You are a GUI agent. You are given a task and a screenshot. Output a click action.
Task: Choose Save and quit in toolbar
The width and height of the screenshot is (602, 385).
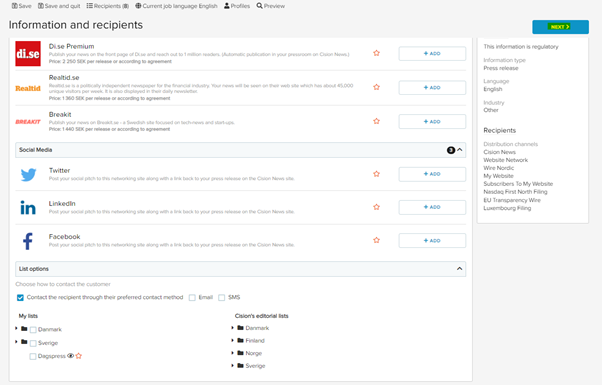click(59, 6)
